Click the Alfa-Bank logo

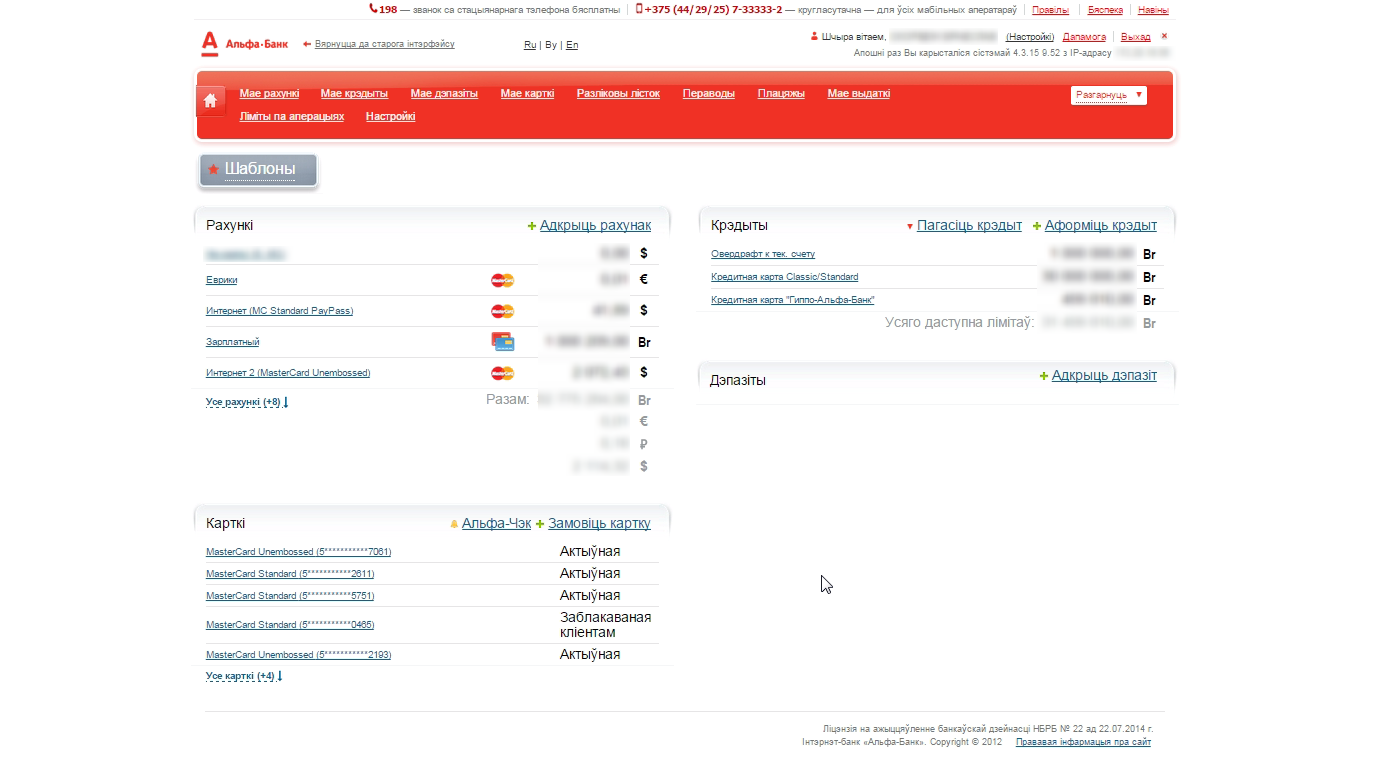tap(244, 43)
